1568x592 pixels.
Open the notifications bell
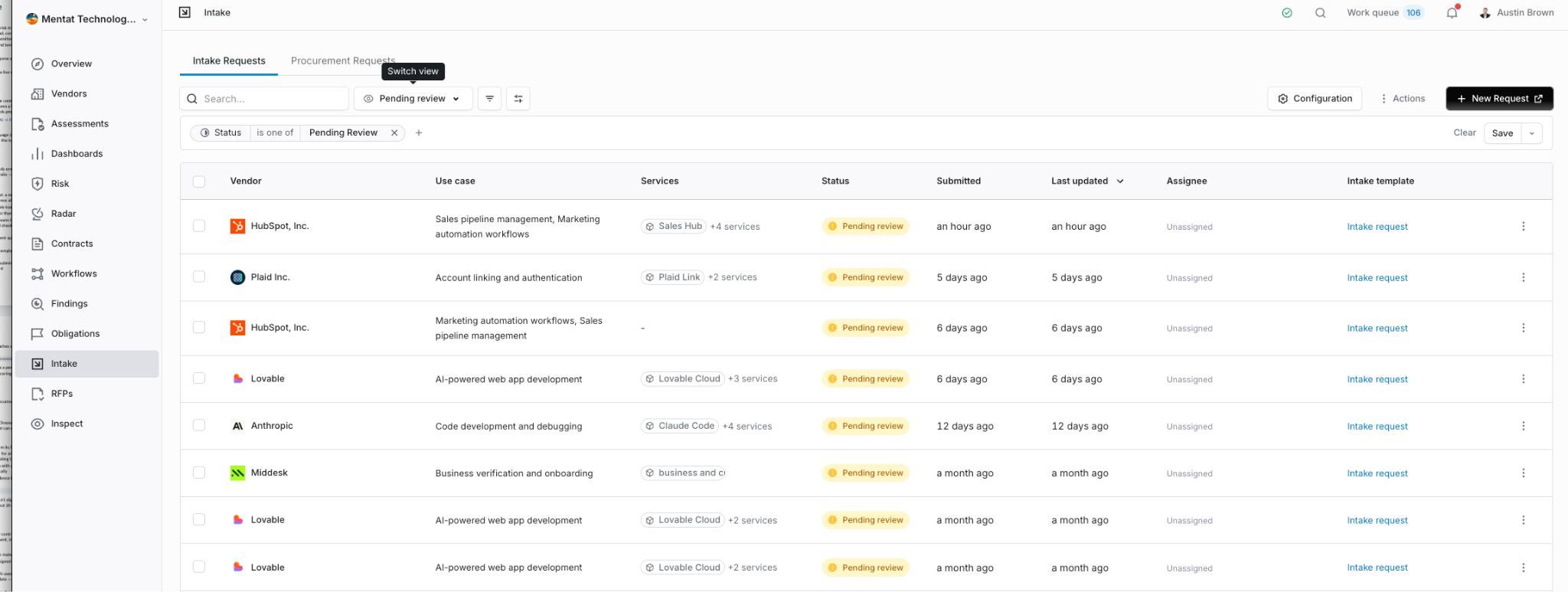coord(1452,12)
